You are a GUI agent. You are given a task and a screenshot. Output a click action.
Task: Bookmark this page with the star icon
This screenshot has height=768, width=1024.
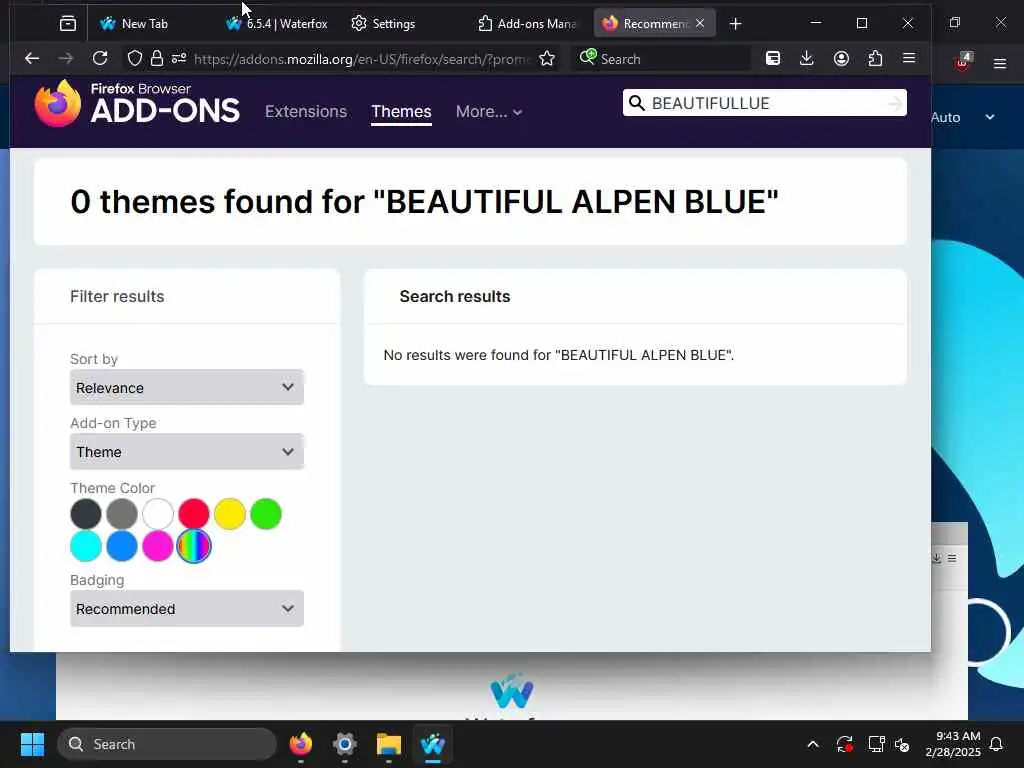click(x=547, y=59)
